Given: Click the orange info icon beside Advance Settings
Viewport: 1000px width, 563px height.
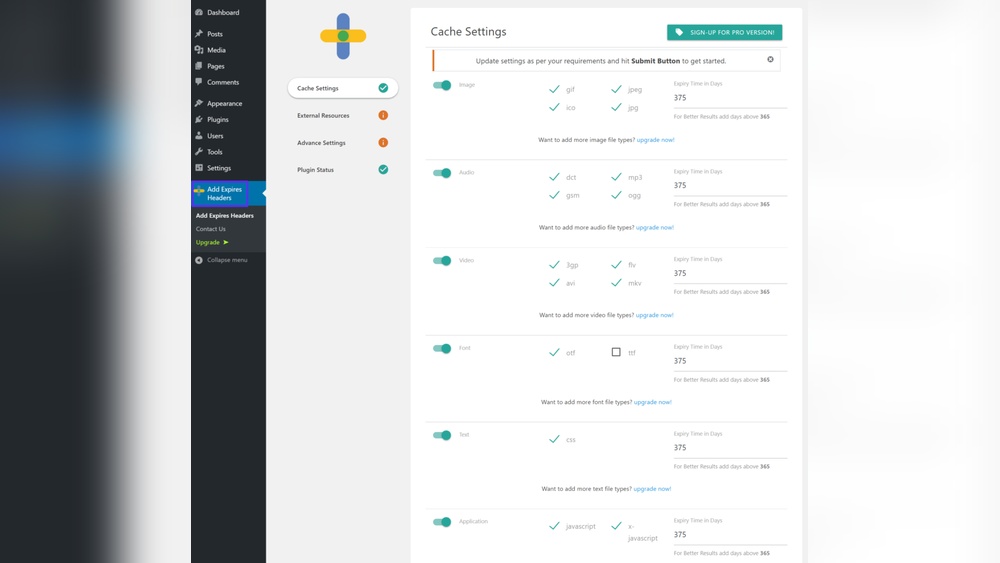Looking at the screenshot, I should pos(383,143).
